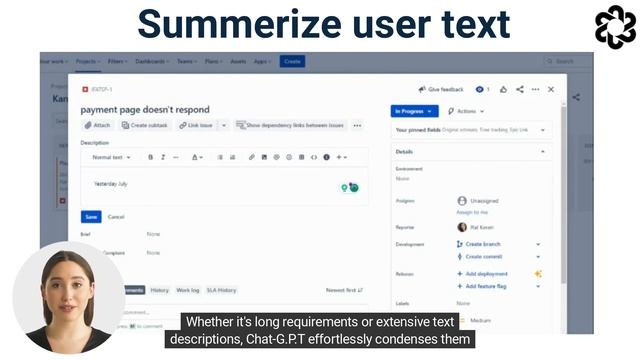Screen dimensions: 640x360
Task: Click the emoji icon in editor toolbar
Action: click(x=289, y=157)
